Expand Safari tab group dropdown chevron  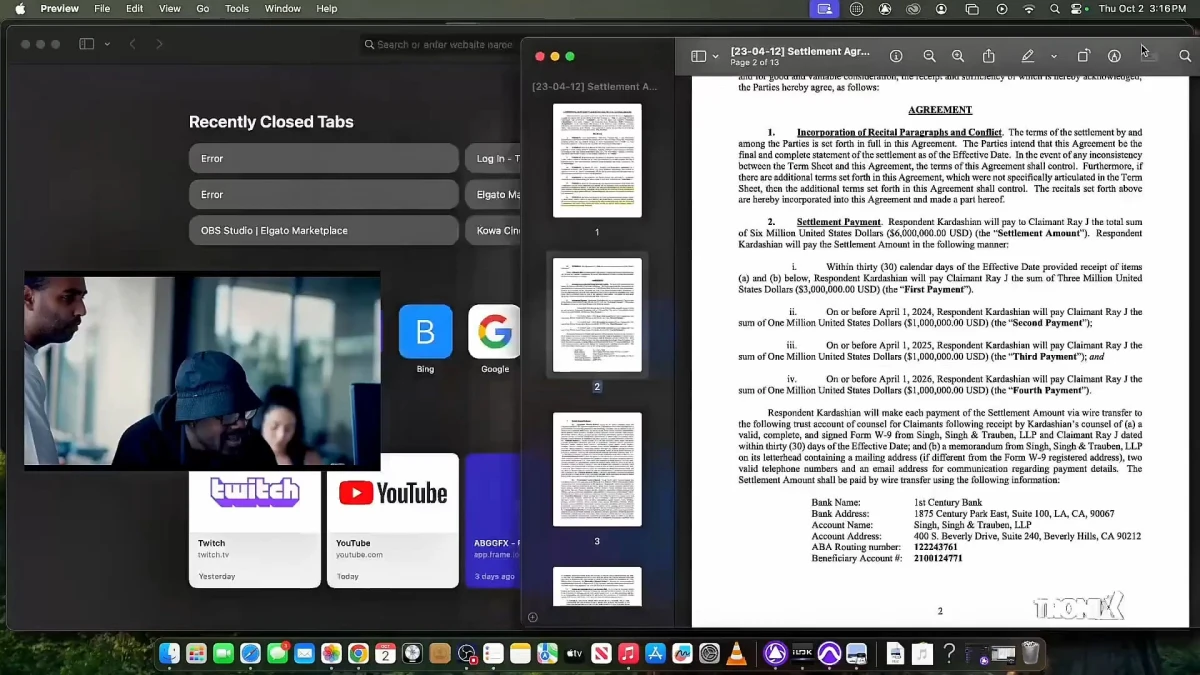107,44
